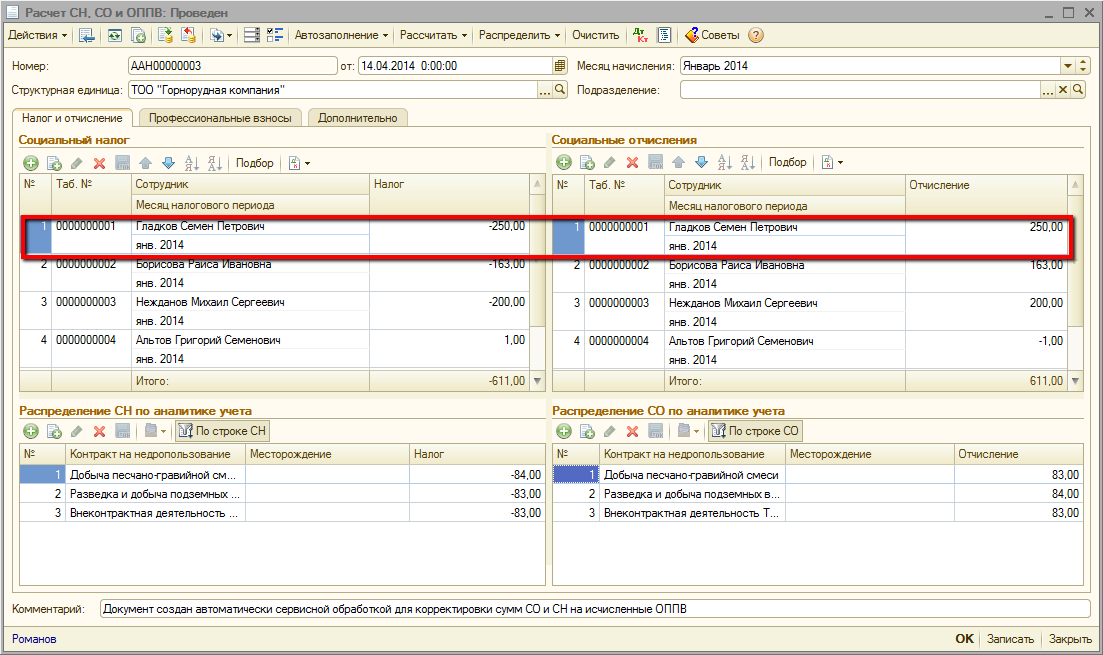Delete row in Социальные отчисления table
The image size is (1103, 655).
(632, 163)
